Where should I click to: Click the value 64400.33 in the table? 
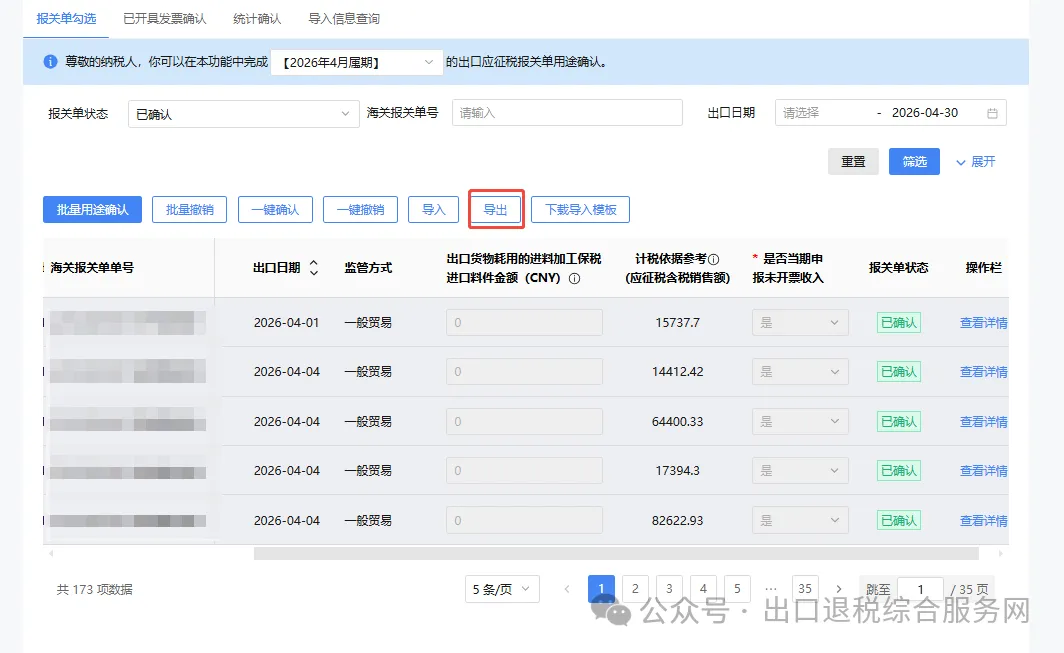pos(677,422)
